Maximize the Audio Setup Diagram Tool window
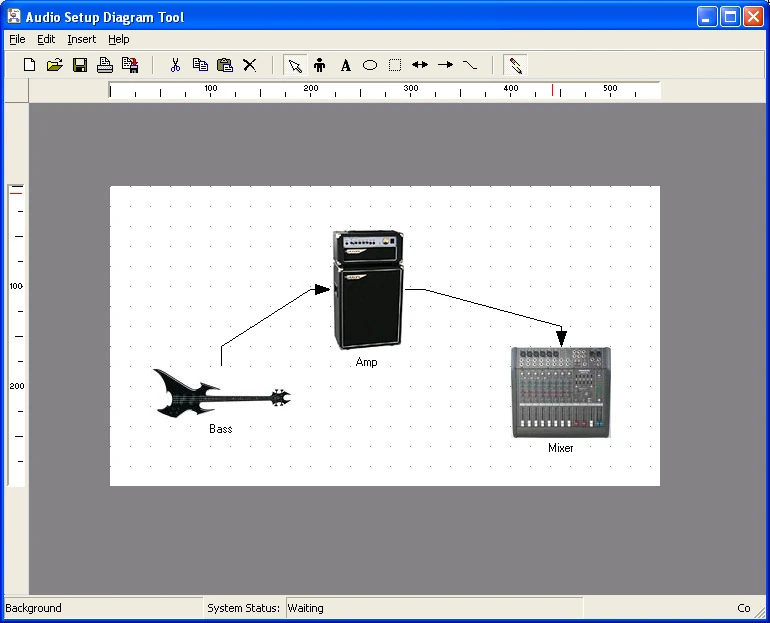The image size is (770, 623). click(x=730, y=17)
